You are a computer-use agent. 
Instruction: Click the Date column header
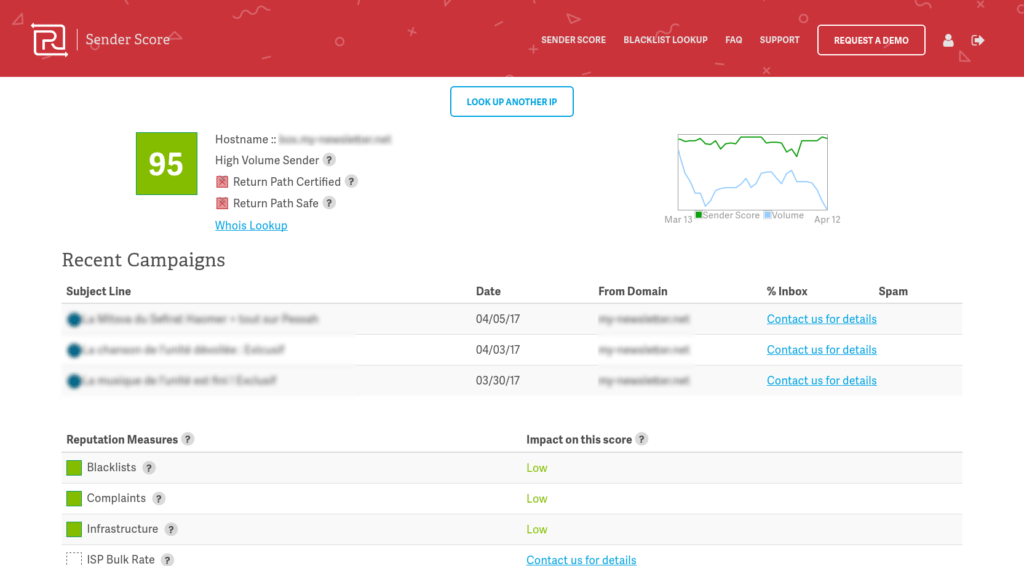tap(488, 292)
